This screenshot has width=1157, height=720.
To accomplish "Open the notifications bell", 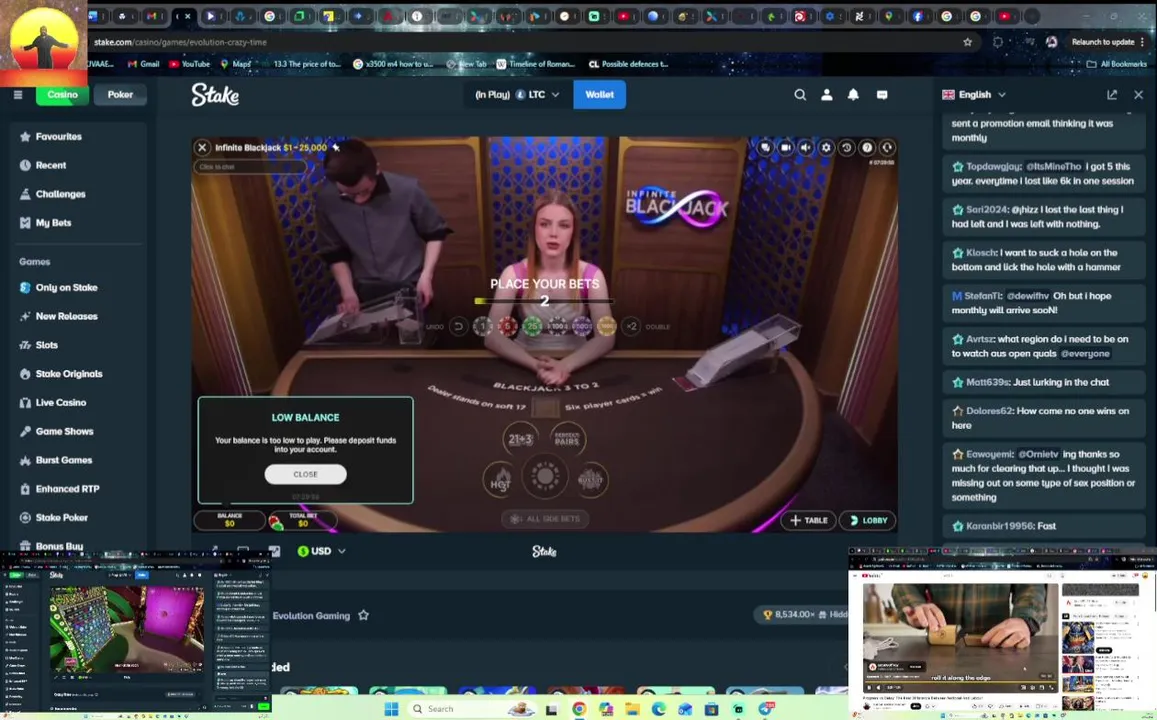I will (x=853, y=94).
